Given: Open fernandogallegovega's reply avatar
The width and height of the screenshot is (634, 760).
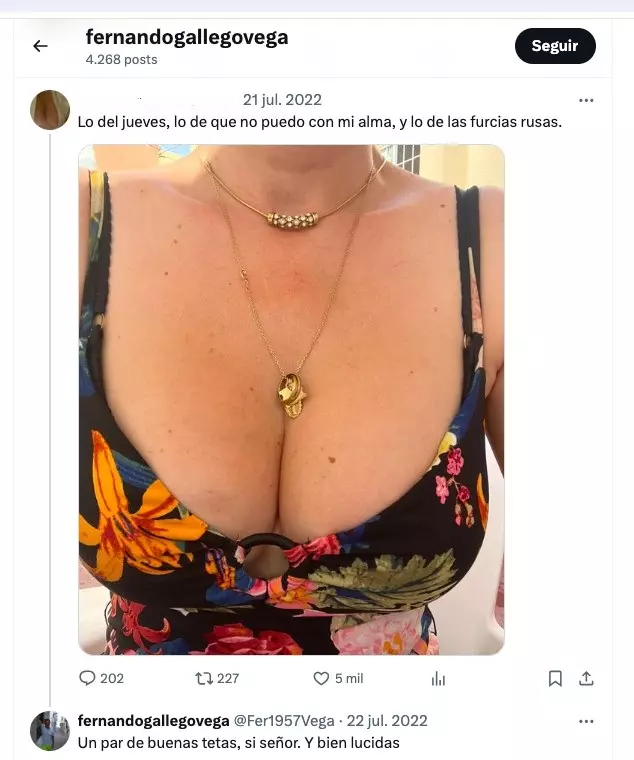Looking at the screenshot, I should (50, 731).
